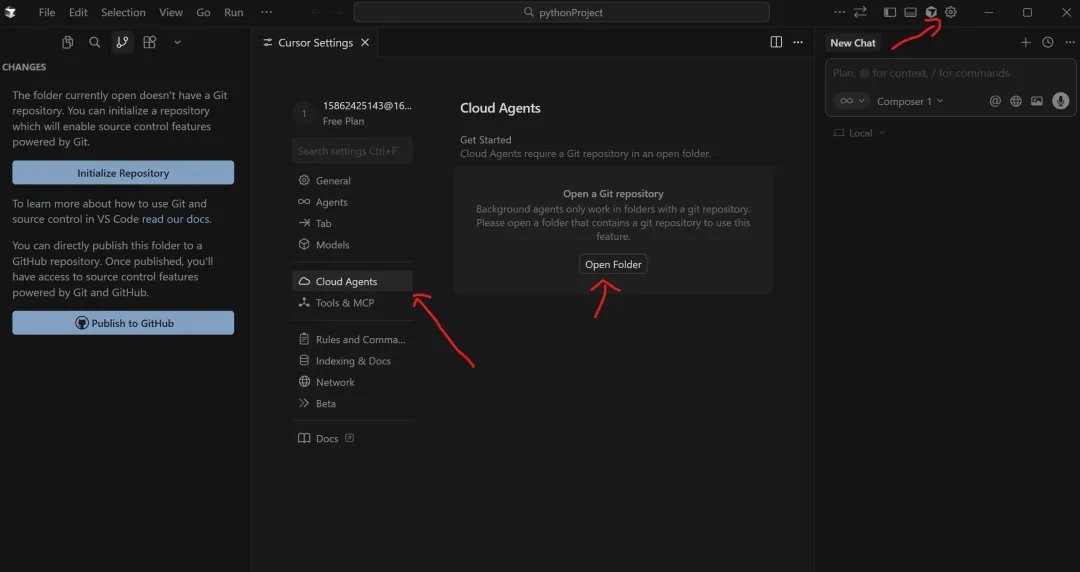Image resolution: width=1080 pixels, height=572 pixels.
Task: Open the Source Control view icon
Action: coord(122,42)
